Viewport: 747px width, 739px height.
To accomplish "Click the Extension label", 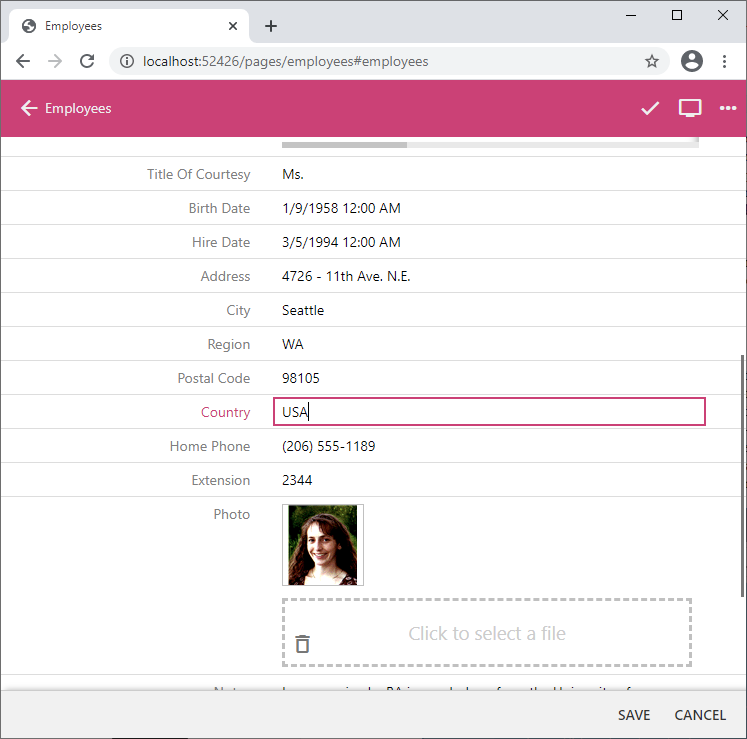I will [x=221, y=480].
